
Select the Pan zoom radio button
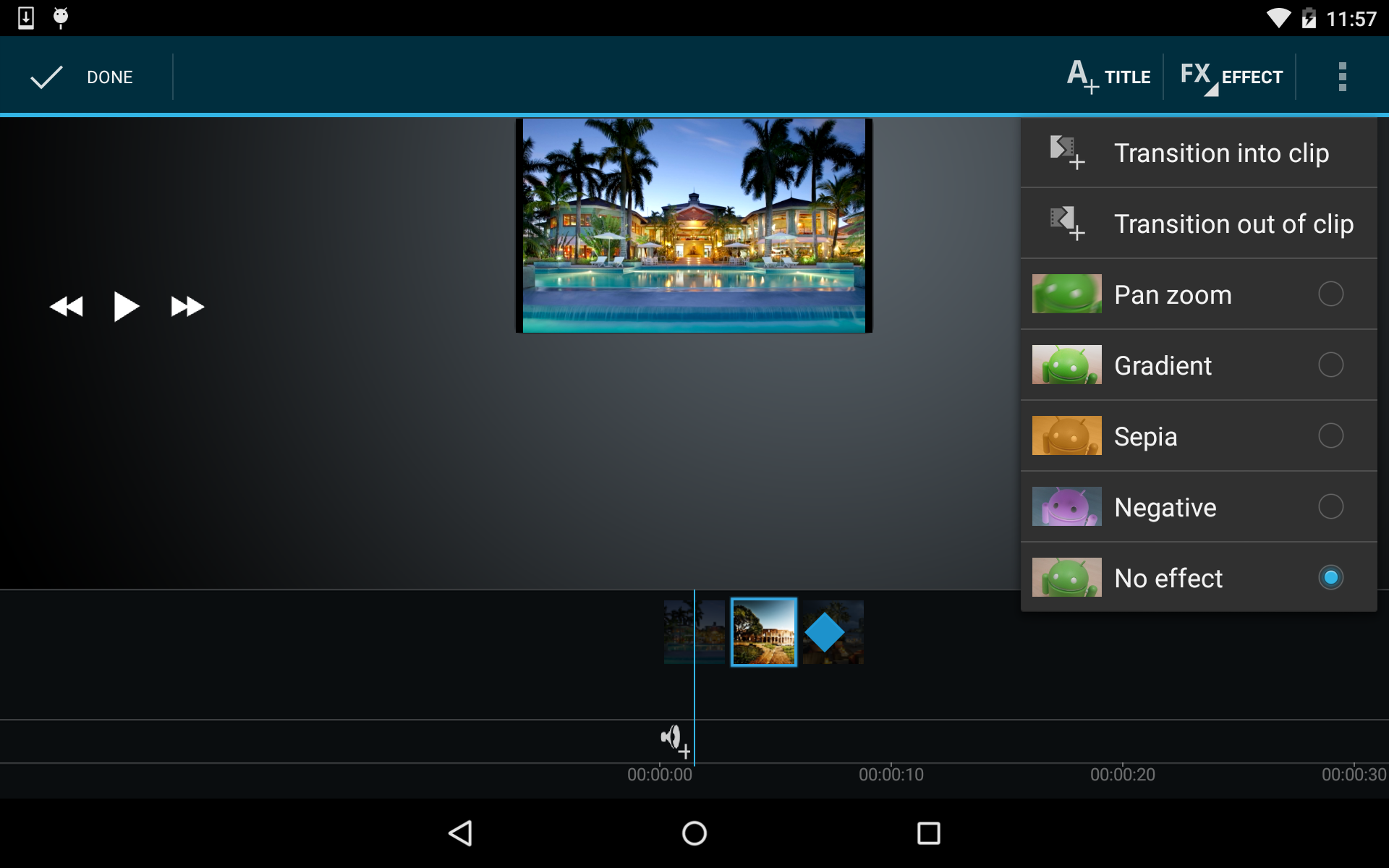1330,294
